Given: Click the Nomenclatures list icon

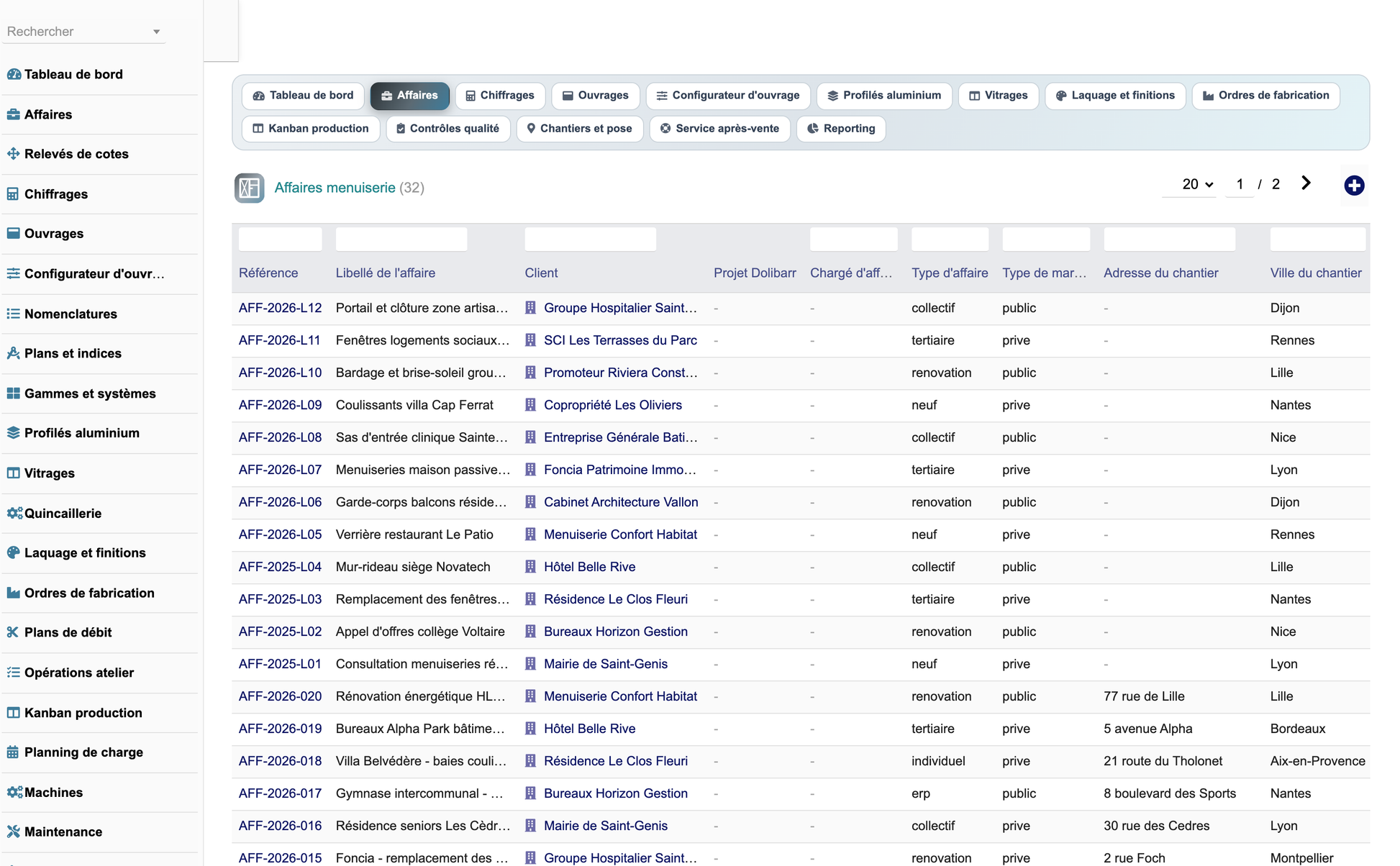Looking at the screenshot, I should tap(14, 314).
